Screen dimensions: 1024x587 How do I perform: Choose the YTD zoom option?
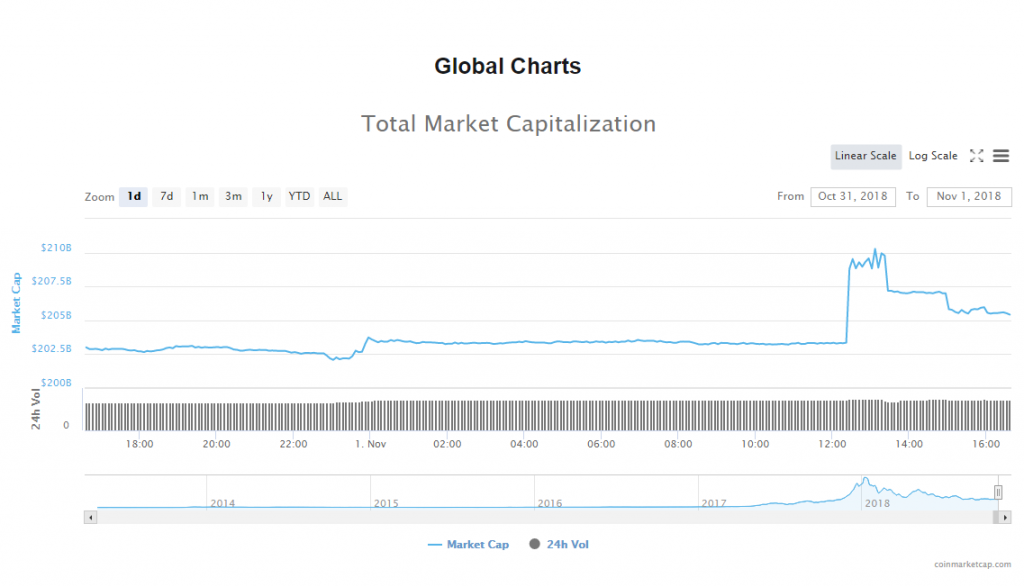click(x=299, y=197)
